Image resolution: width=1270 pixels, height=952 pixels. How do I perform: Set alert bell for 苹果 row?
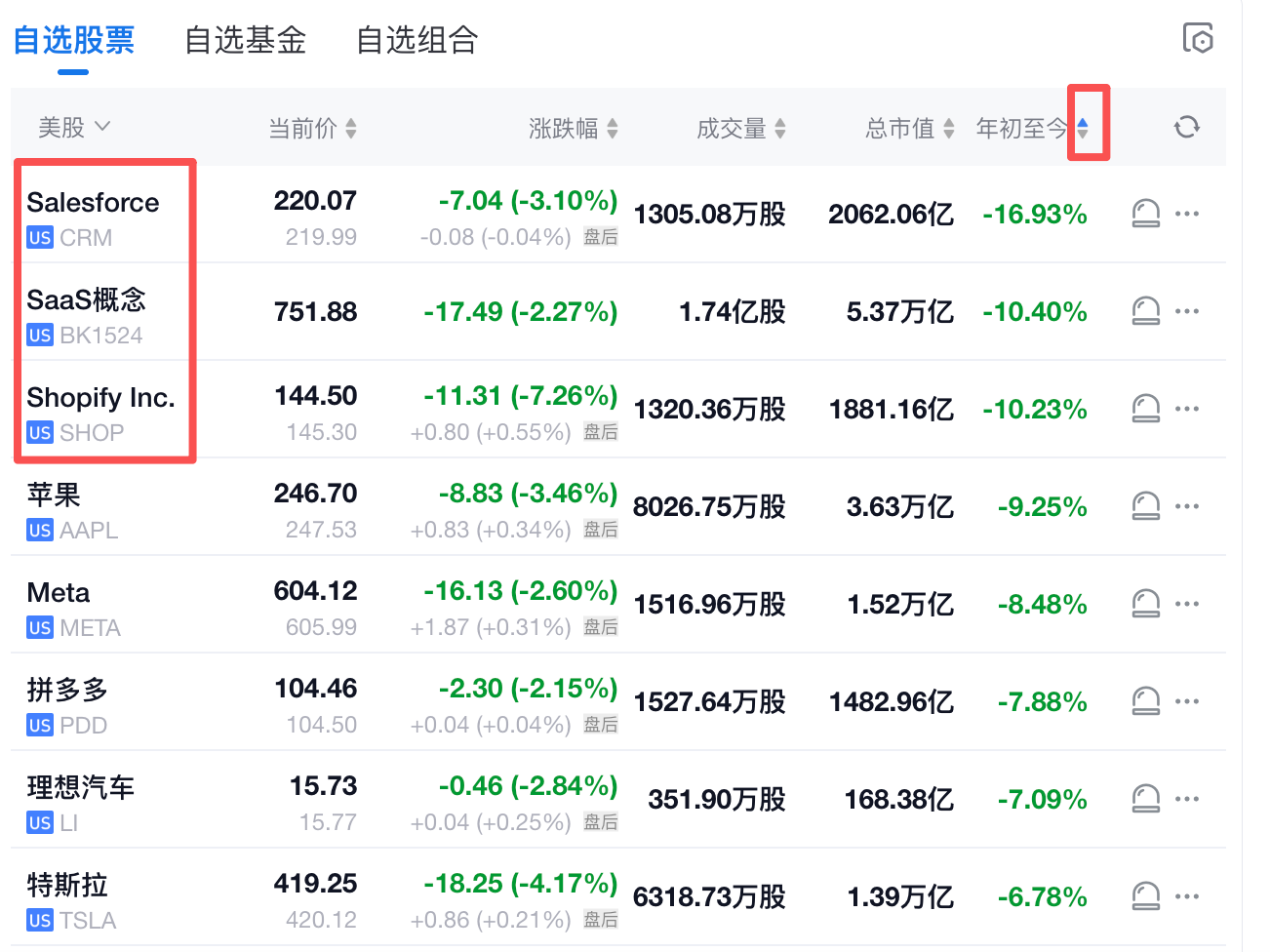(x=1146, y=506)
